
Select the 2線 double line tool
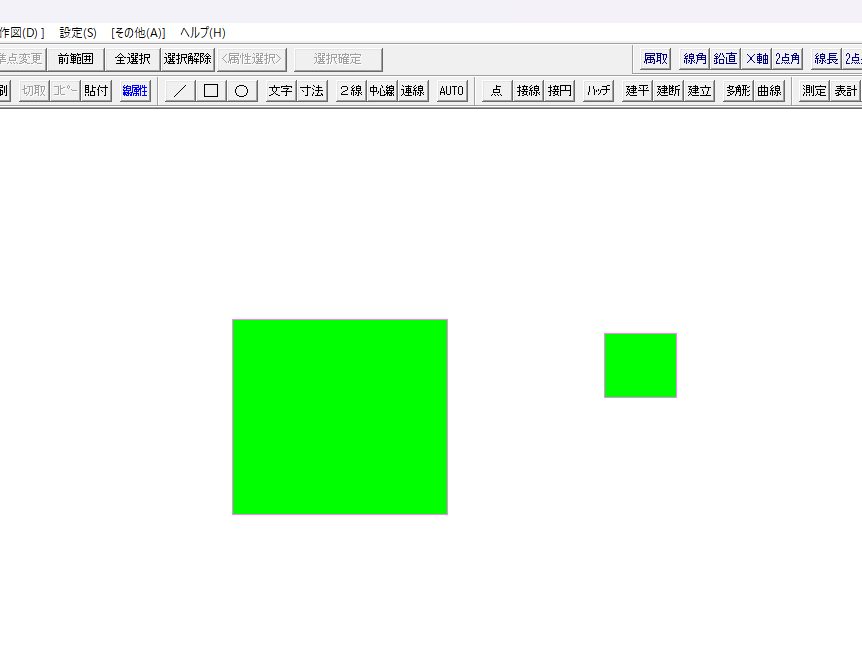point(351,91)
